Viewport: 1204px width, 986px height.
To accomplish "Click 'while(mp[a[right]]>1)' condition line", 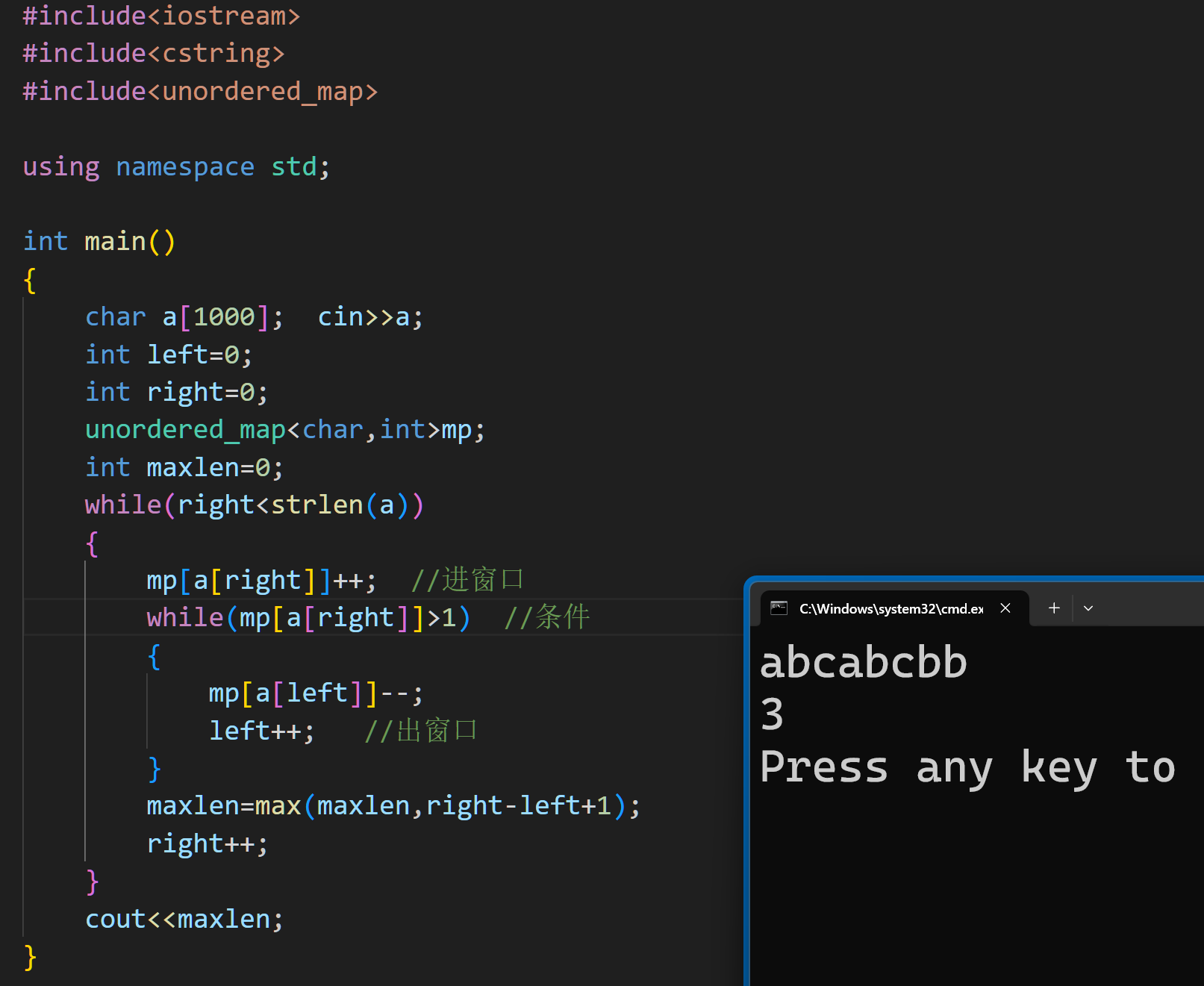I will 309,617.
